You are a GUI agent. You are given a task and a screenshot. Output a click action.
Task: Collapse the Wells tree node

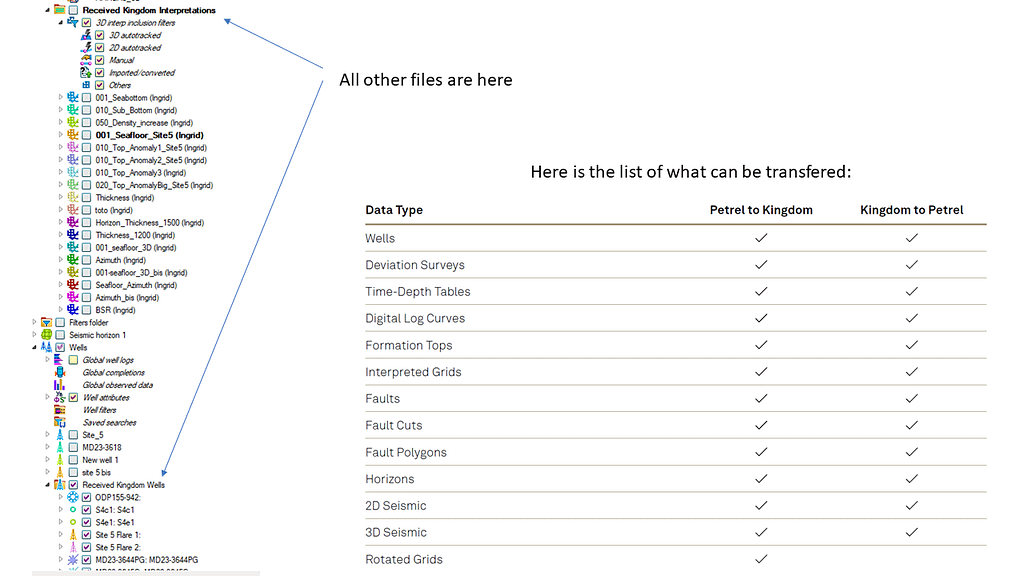(34, 347)
